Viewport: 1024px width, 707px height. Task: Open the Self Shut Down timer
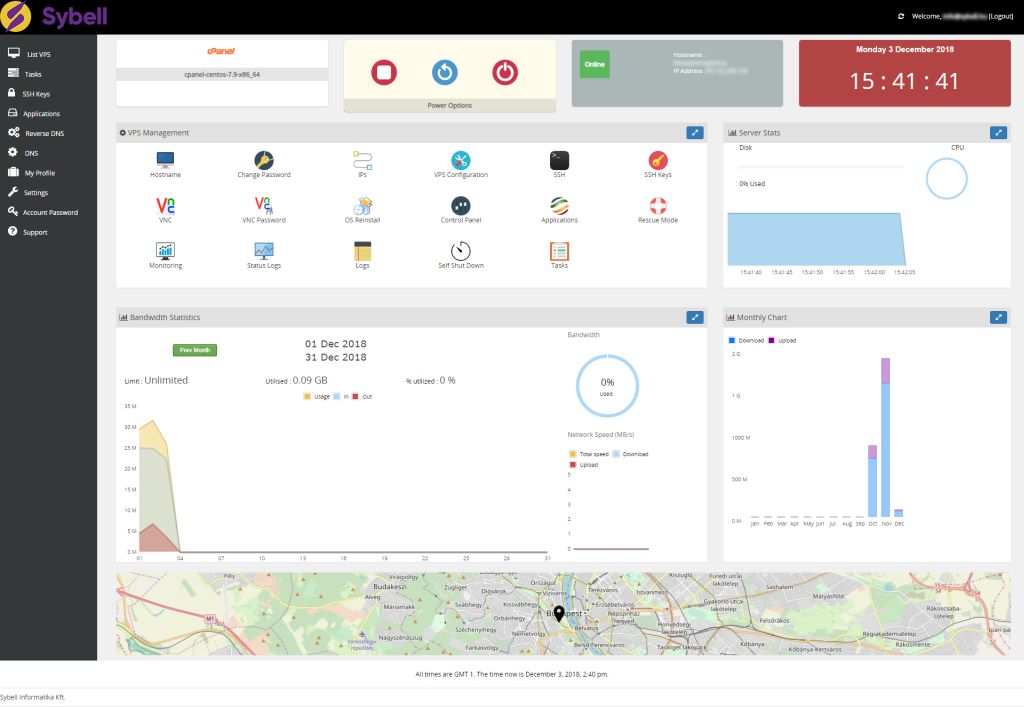(x=460, y=251)
